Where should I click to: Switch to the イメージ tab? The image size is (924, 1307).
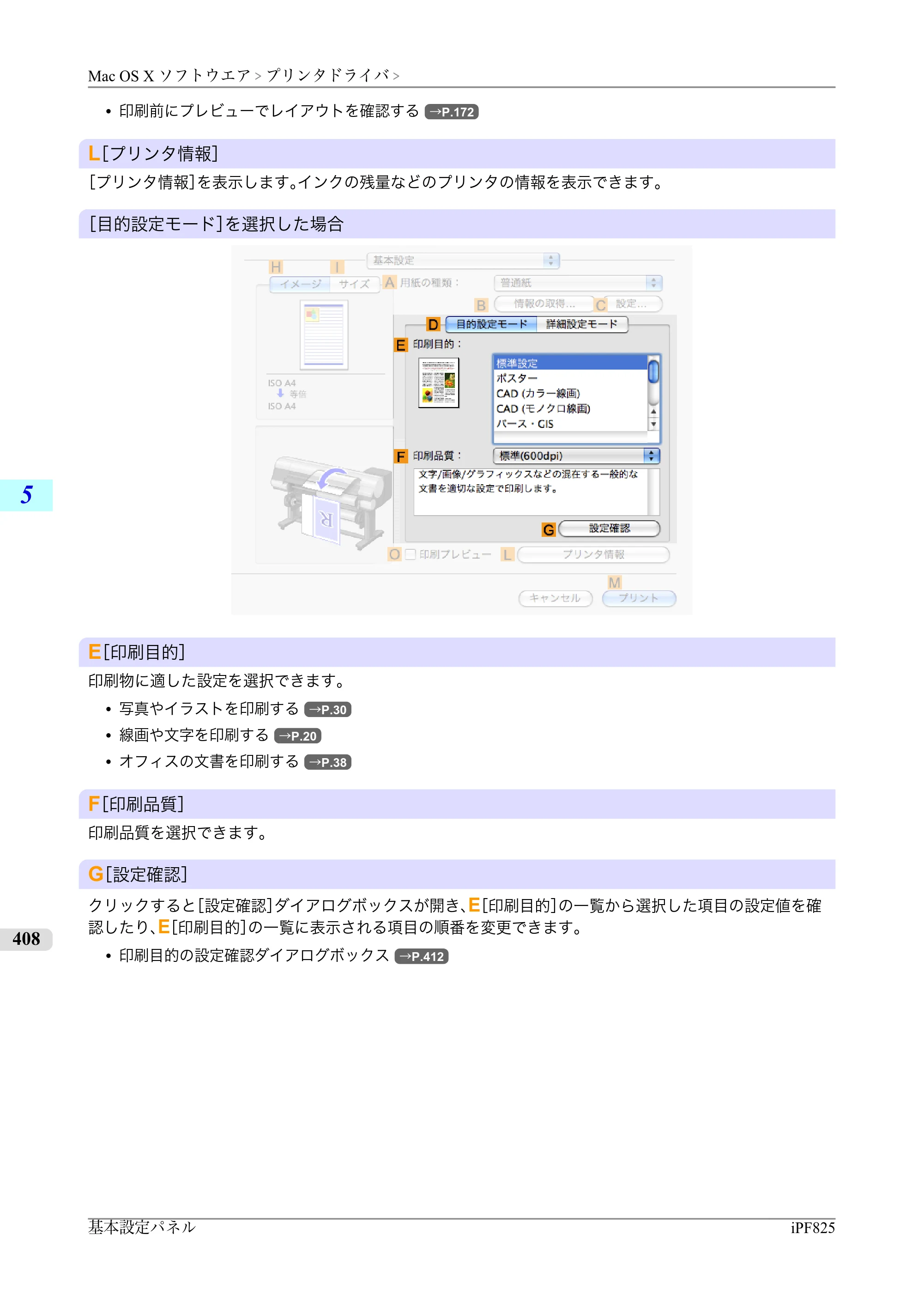point(300,284)
